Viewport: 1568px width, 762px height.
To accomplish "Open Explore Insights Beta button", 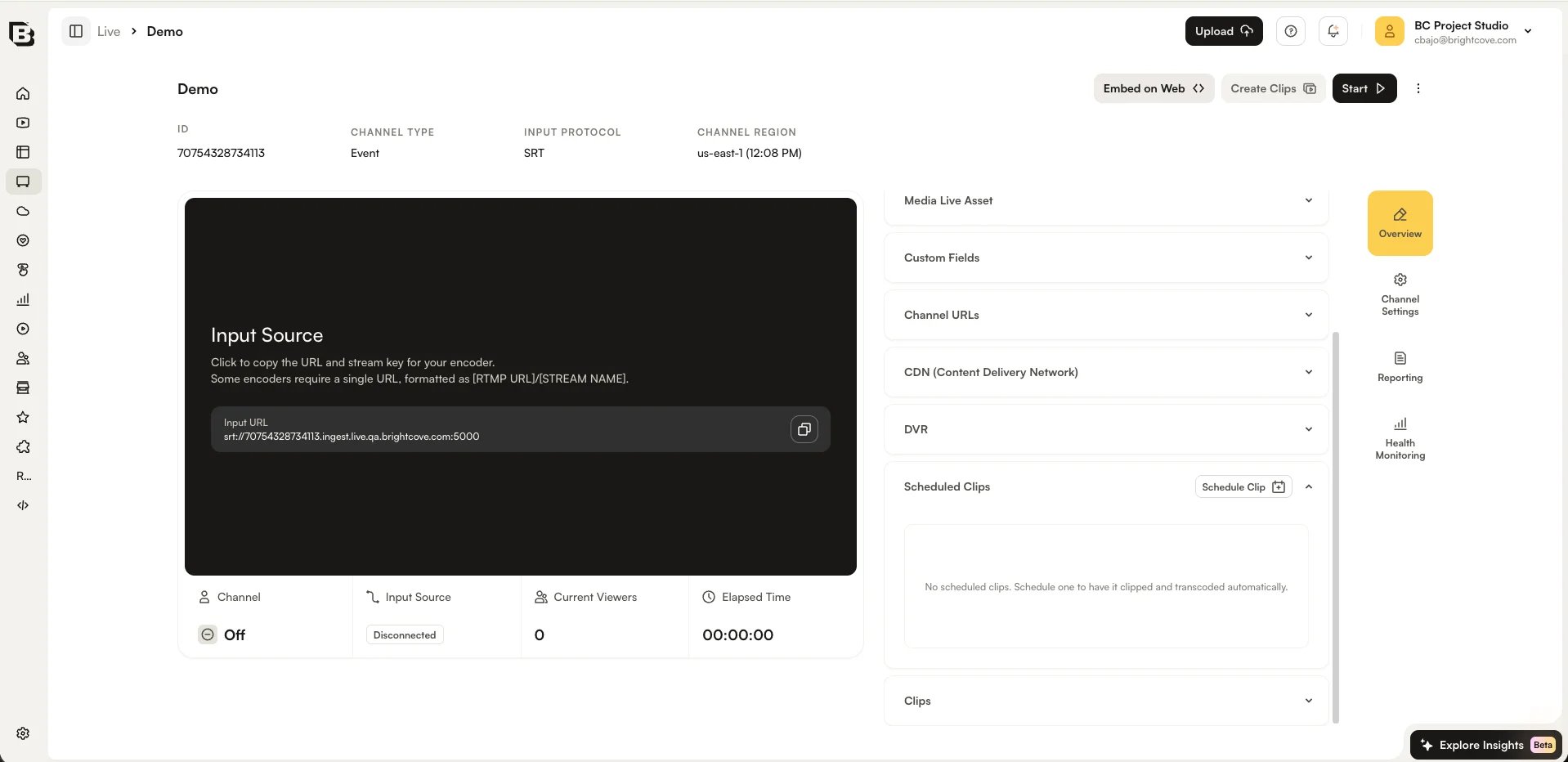I will click(x=1486, y=745).
